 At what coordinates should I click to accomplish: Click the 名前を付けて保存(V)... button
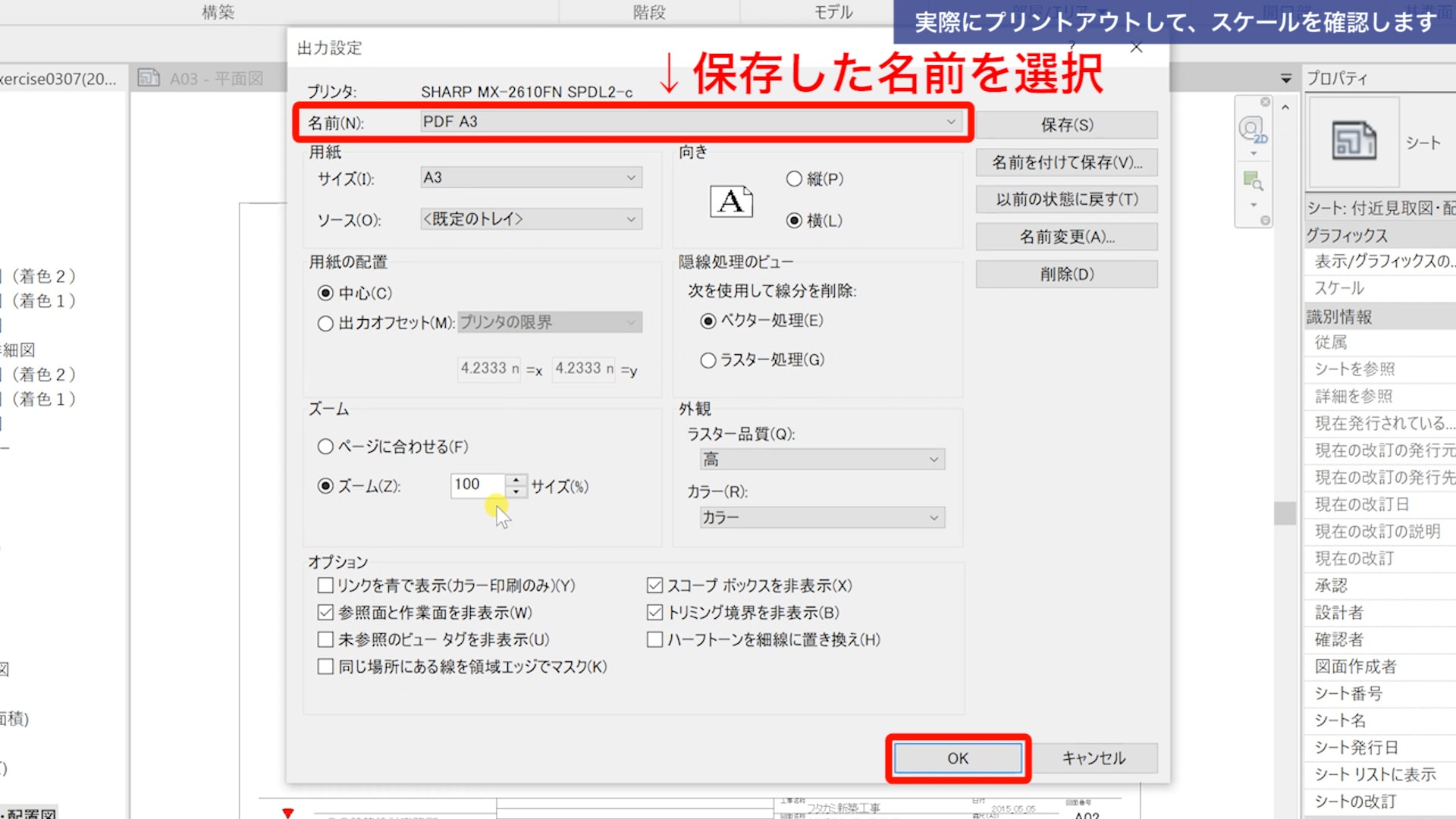pyautogui.click(x=1066, y=162)
